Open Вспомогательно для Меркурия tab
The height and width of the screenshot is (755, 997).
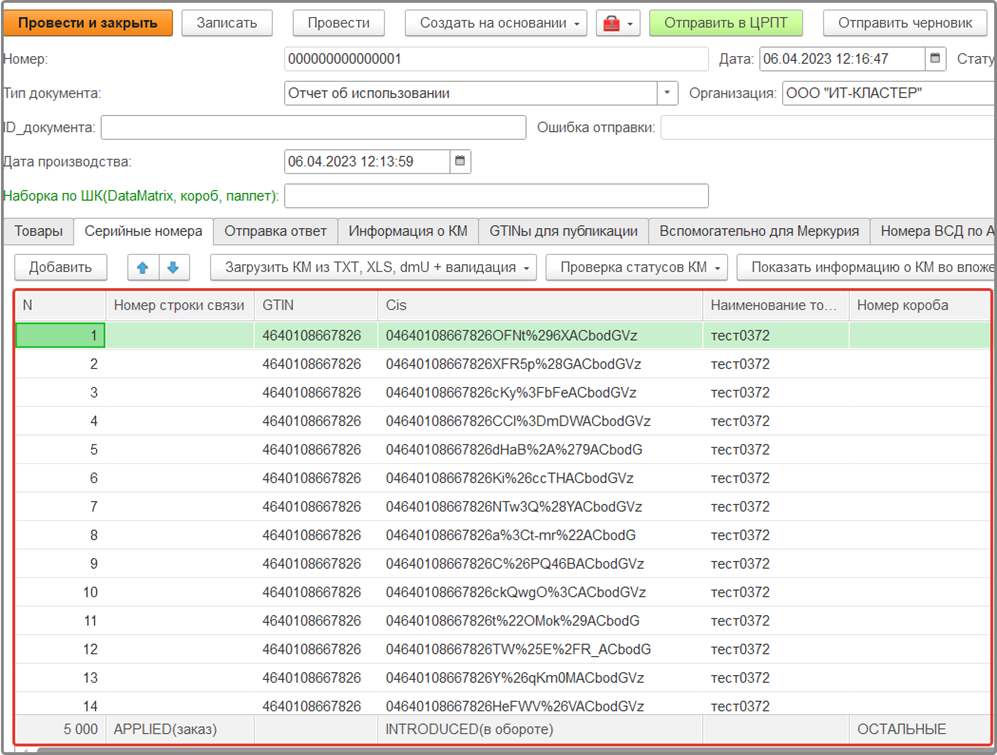(759, 232)
